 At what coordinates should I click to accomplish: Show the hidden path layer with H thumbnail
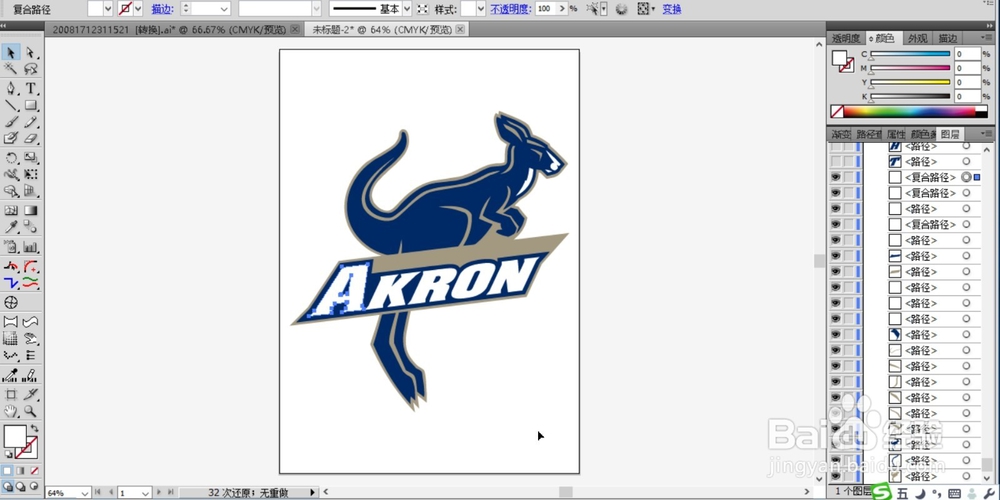(835, 146)
